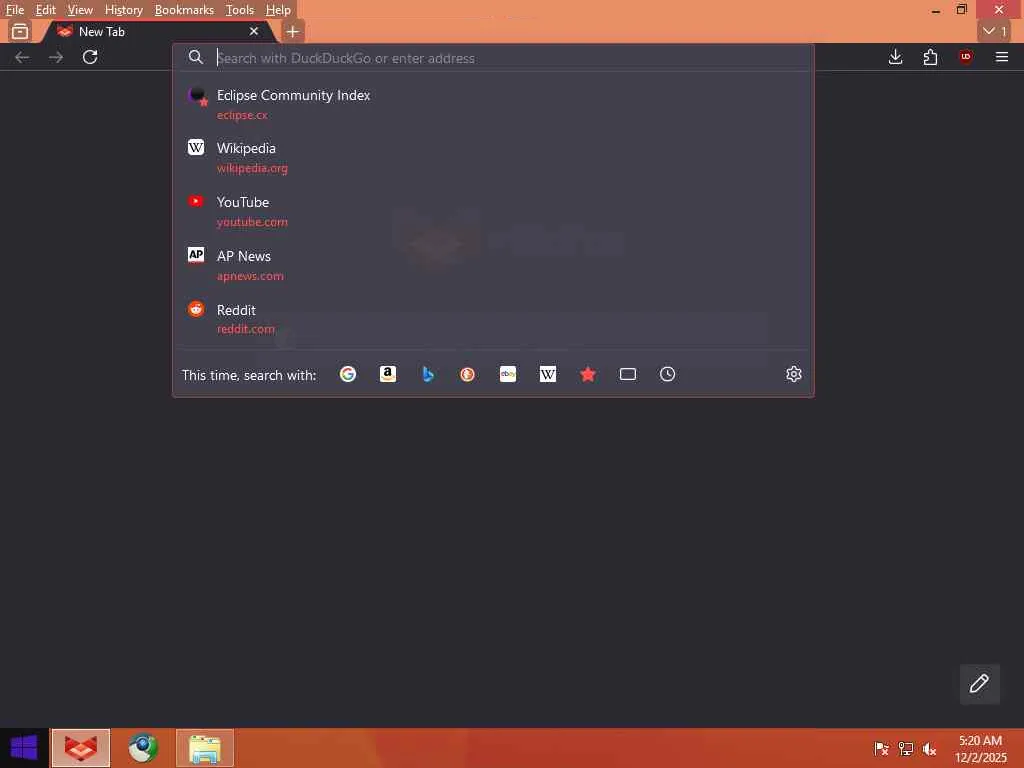Image resolution: width=1024 pixels, height=768 pixels.
Task: Open the File menu
Action: pos(14,10)
